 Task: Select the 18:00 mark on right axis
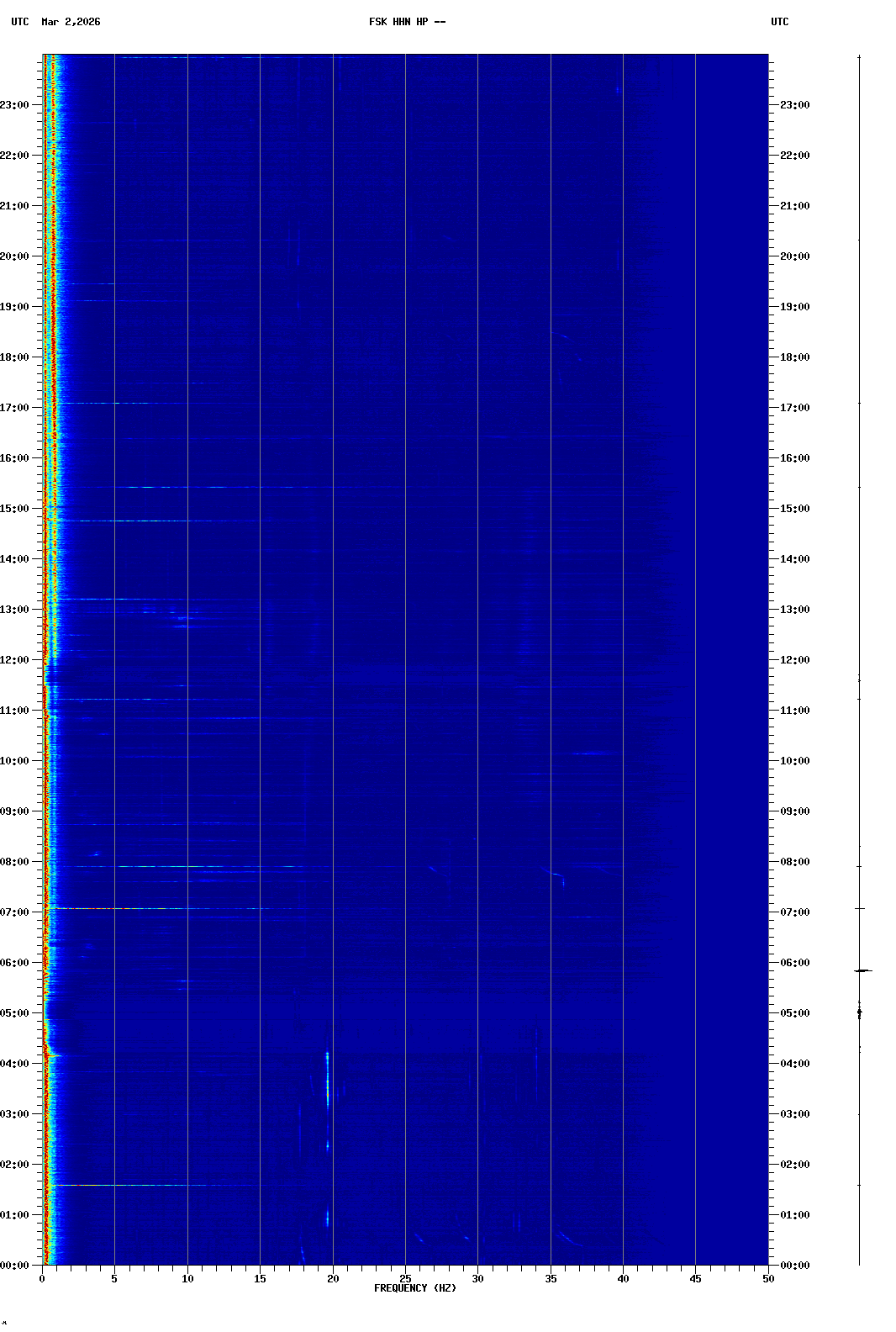coord(794,357)
